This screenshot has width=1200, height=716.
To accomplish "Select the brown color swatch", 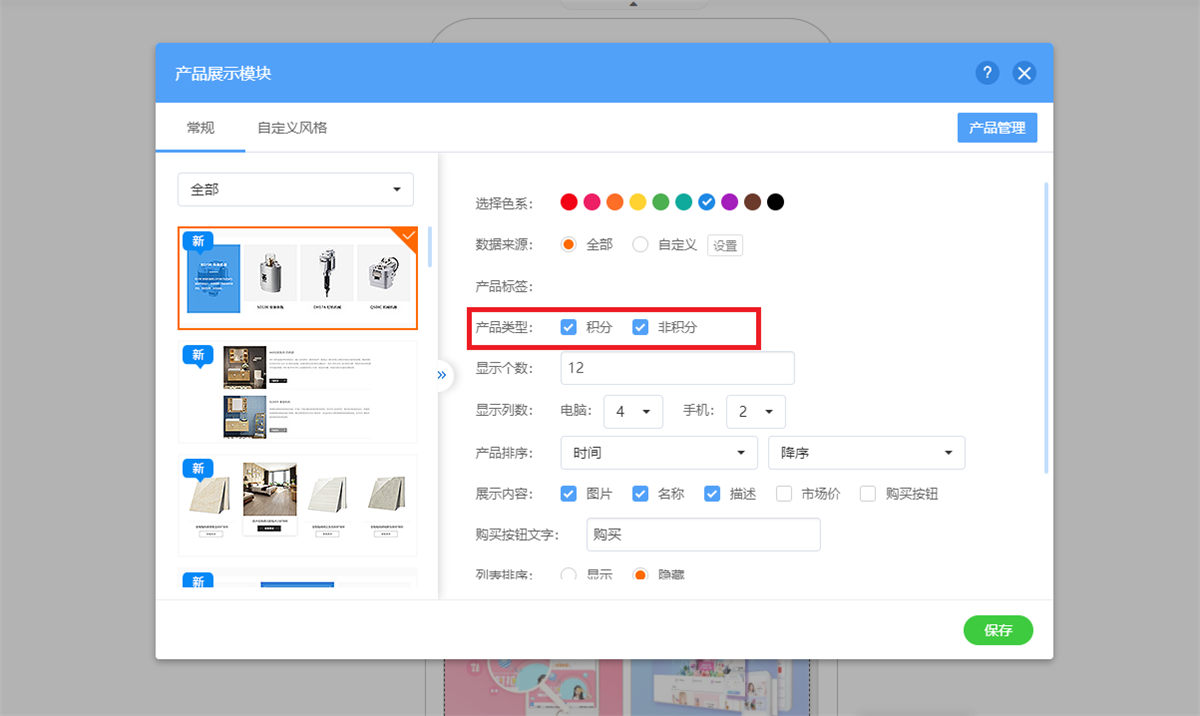I will [x=753, y=202].
